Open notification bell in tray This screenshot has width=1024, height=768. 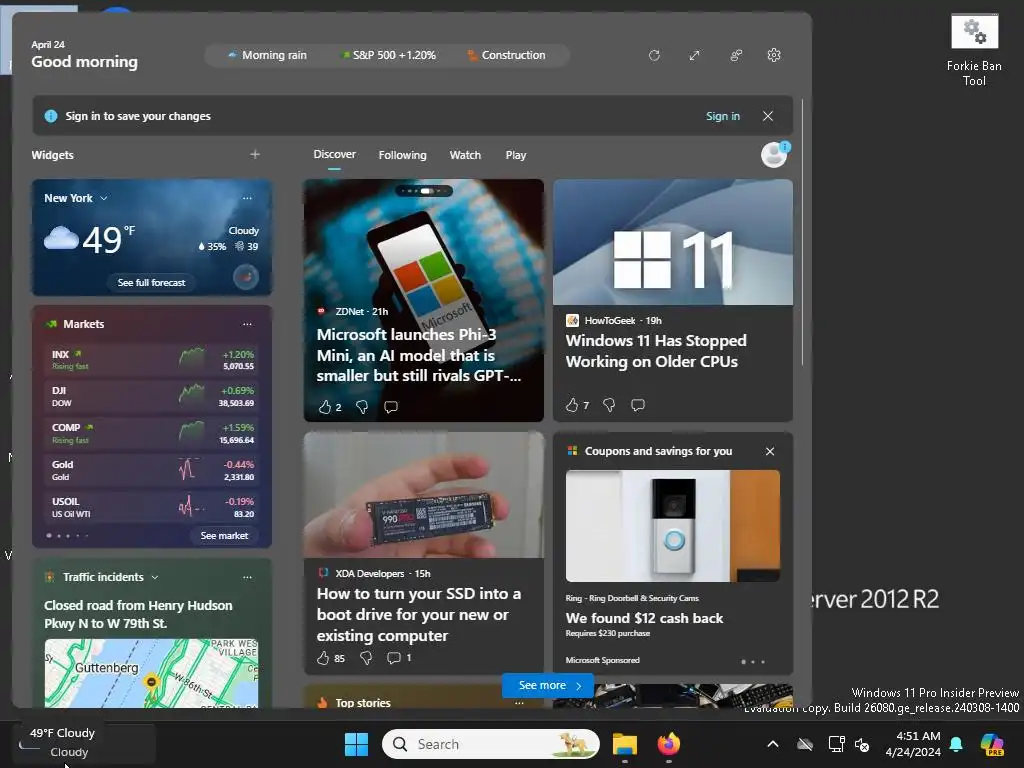956,744
